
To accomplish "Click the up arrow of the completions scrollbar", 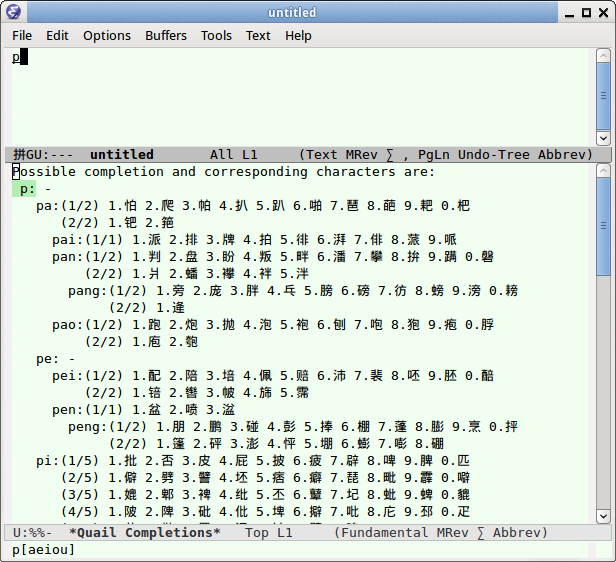I will click(x=603, y=171).
